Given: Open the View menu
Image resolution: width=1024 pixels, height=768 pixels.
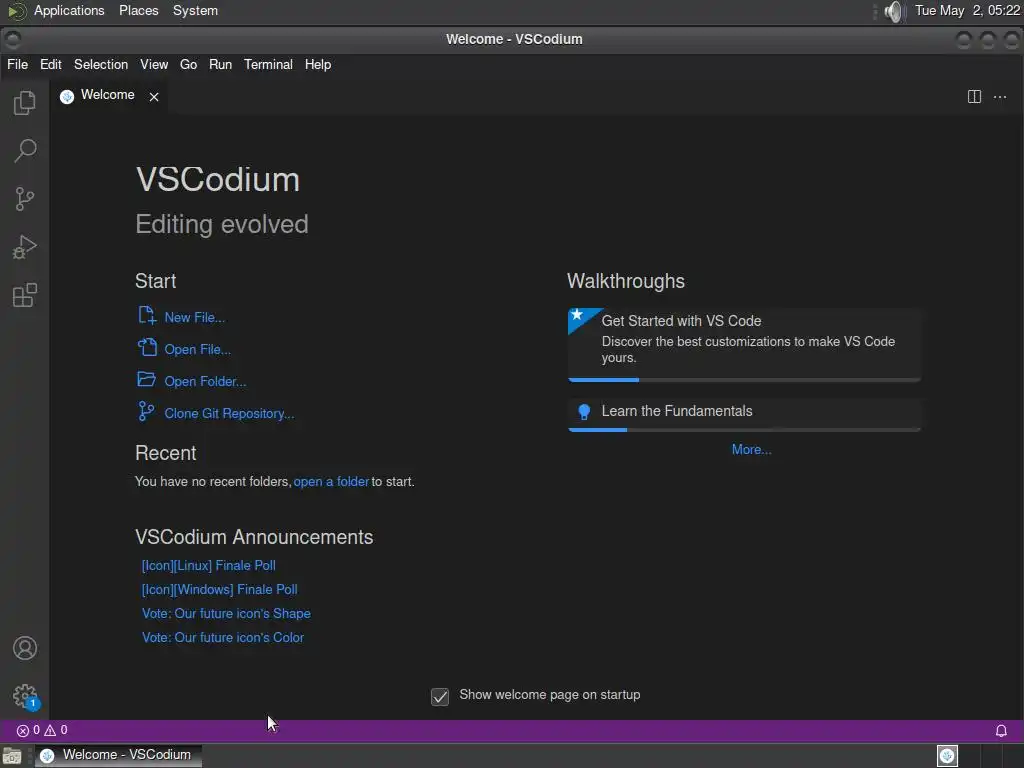Looking at the screenshot, I should coord(153,65).
